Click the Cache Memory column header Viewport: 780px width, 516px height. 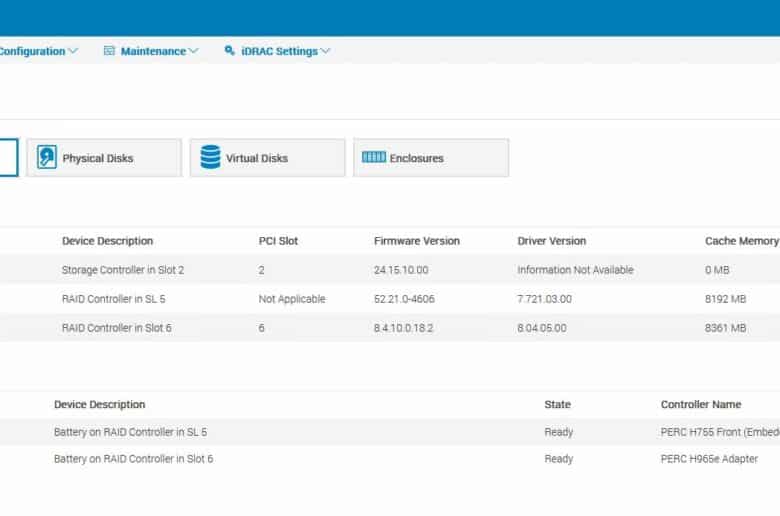click(x=742, y=241)
